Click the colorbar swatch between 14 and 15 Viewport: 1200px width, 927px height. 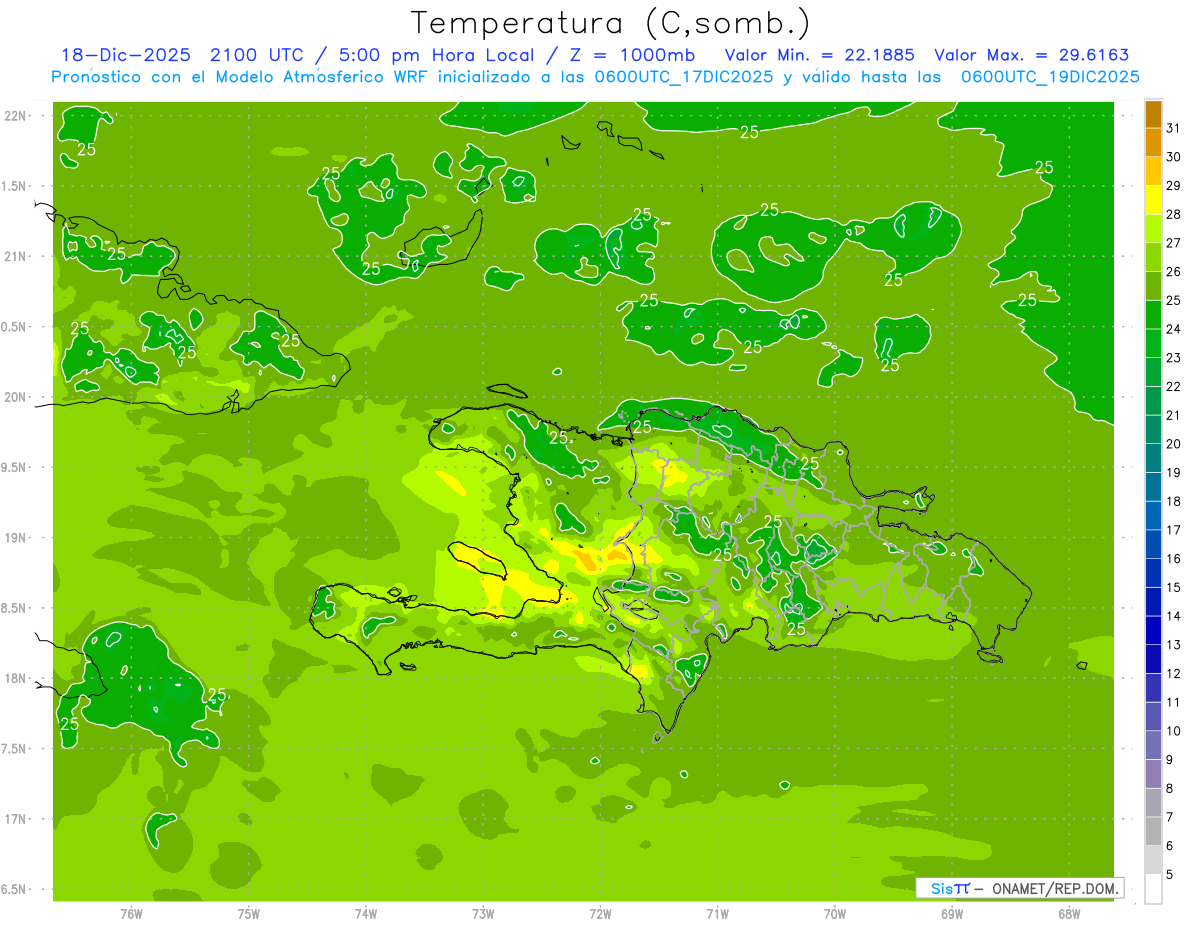1153,602
